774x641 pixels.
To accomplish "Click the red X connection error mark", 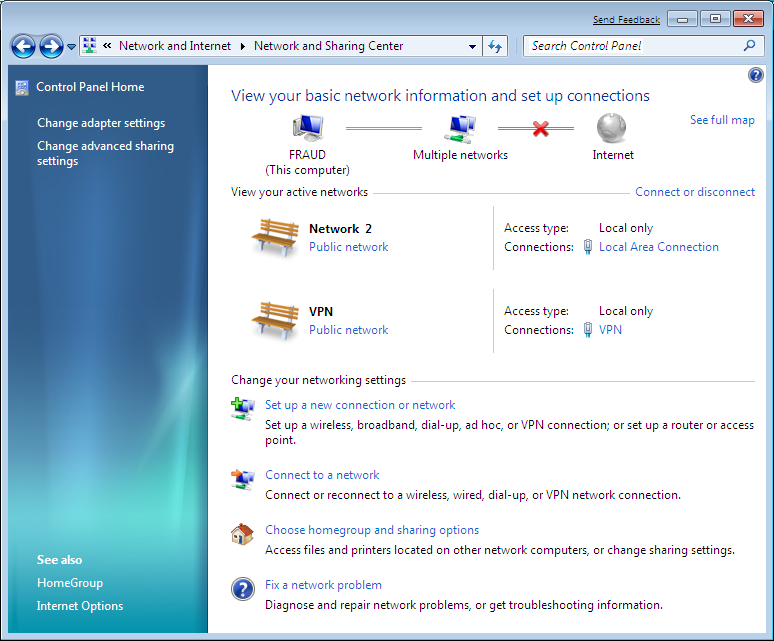I will pos(541,129).
